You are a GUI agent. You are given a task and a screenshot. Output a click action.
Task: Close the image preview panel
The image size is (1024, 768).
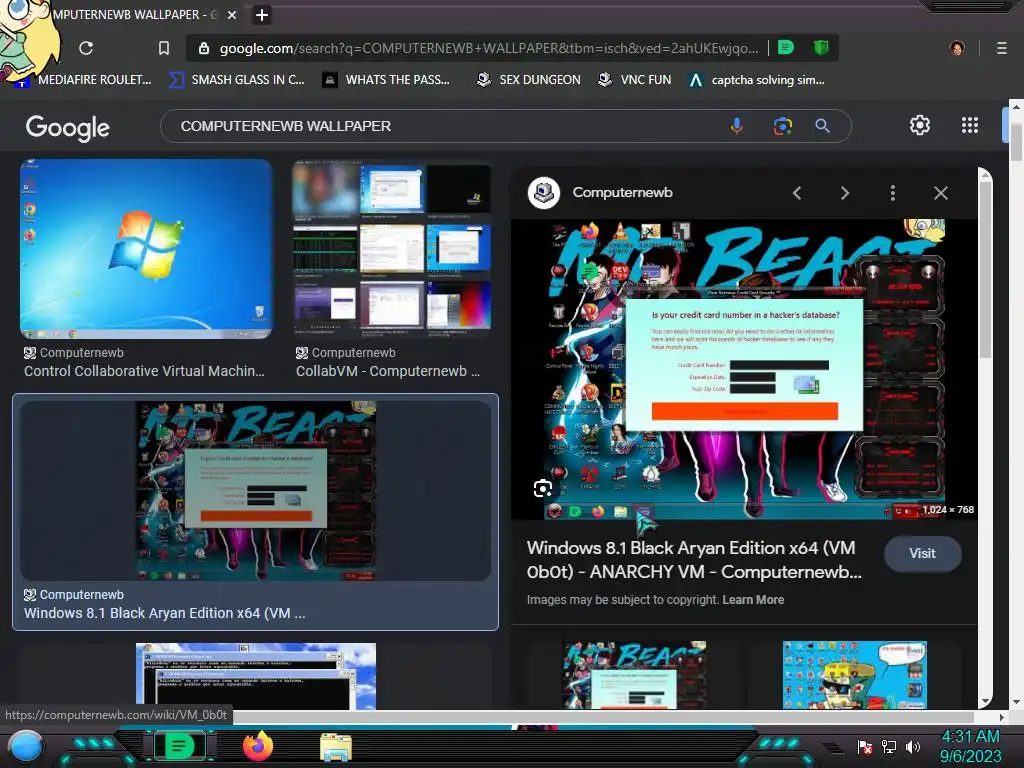[x=940, y=193]
